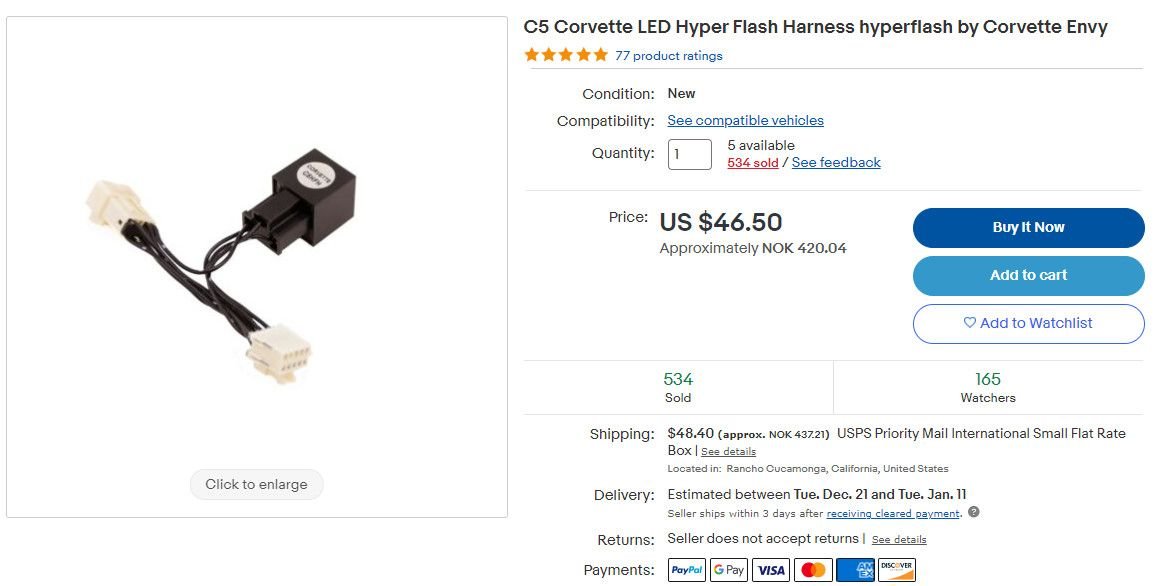Click the five-star rating icons
The image size is (1159, 586).
tap(566, 55)
